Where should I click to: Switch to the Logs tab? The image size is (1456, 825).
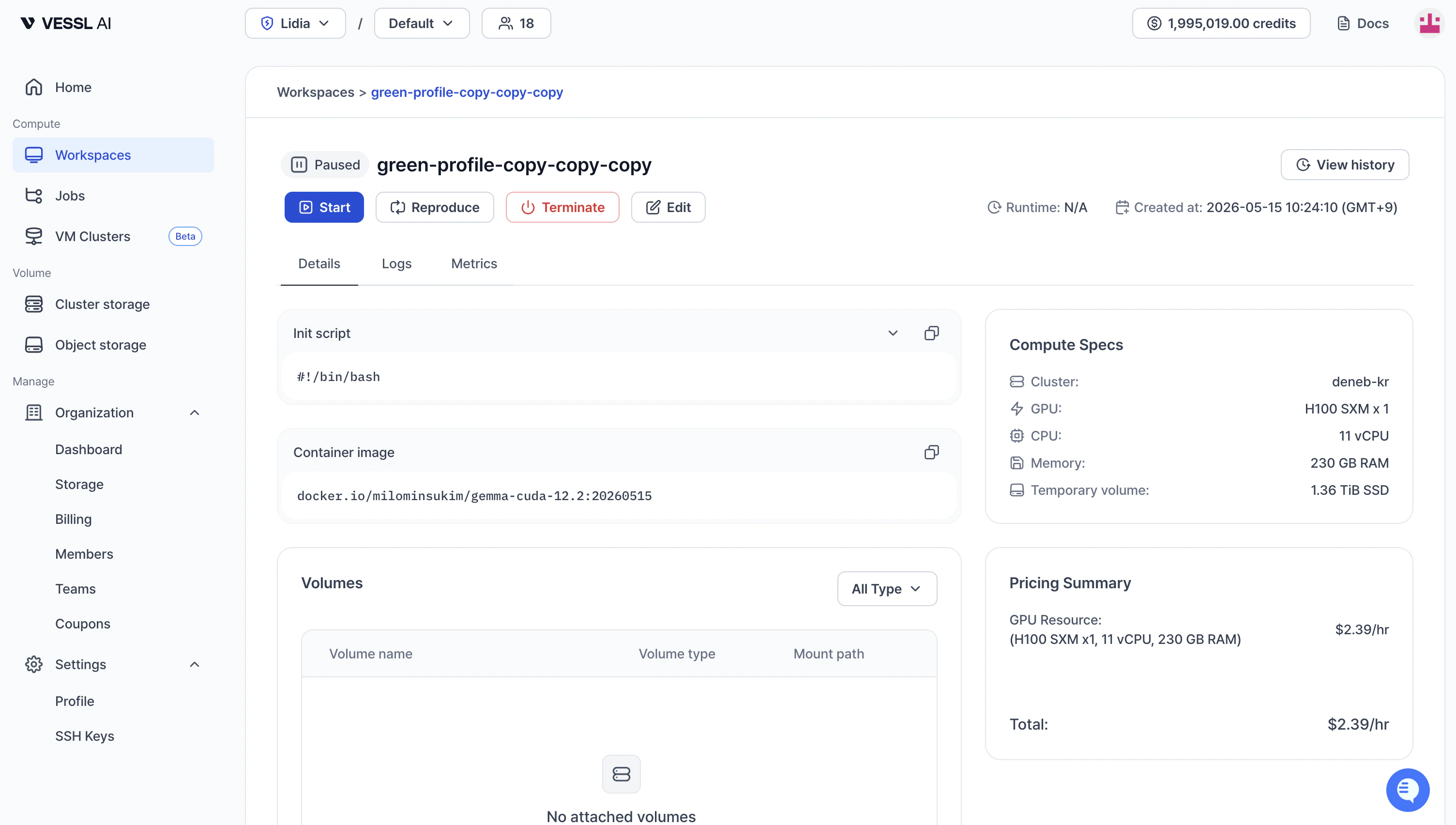(396, 263)
